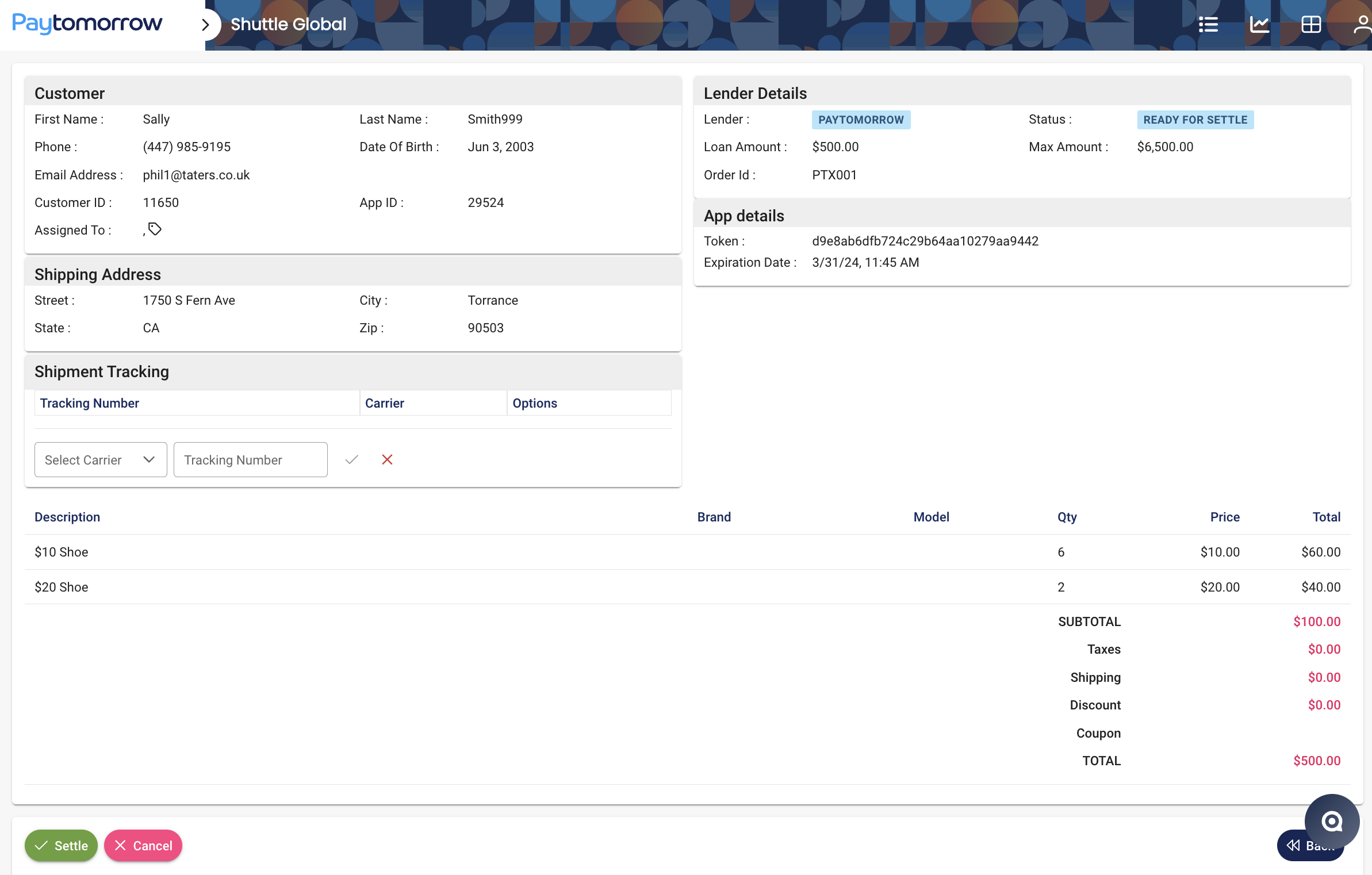Click the expiration date 3/31/24, 11:45 AM
The height and width of the screenshot is (875, 1372).
pos(865,262)
